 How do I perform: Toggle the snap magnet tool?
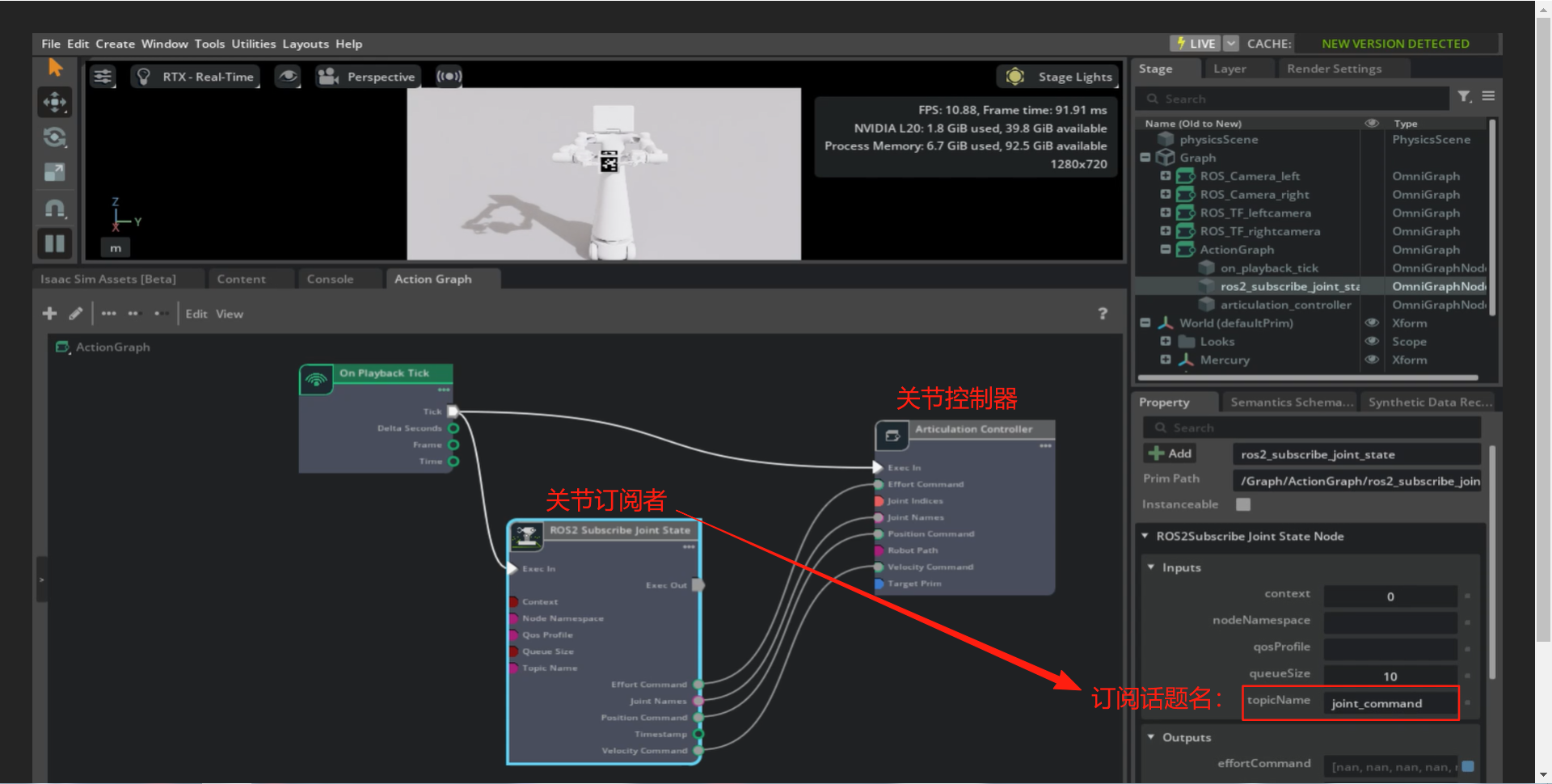point(55,209)
